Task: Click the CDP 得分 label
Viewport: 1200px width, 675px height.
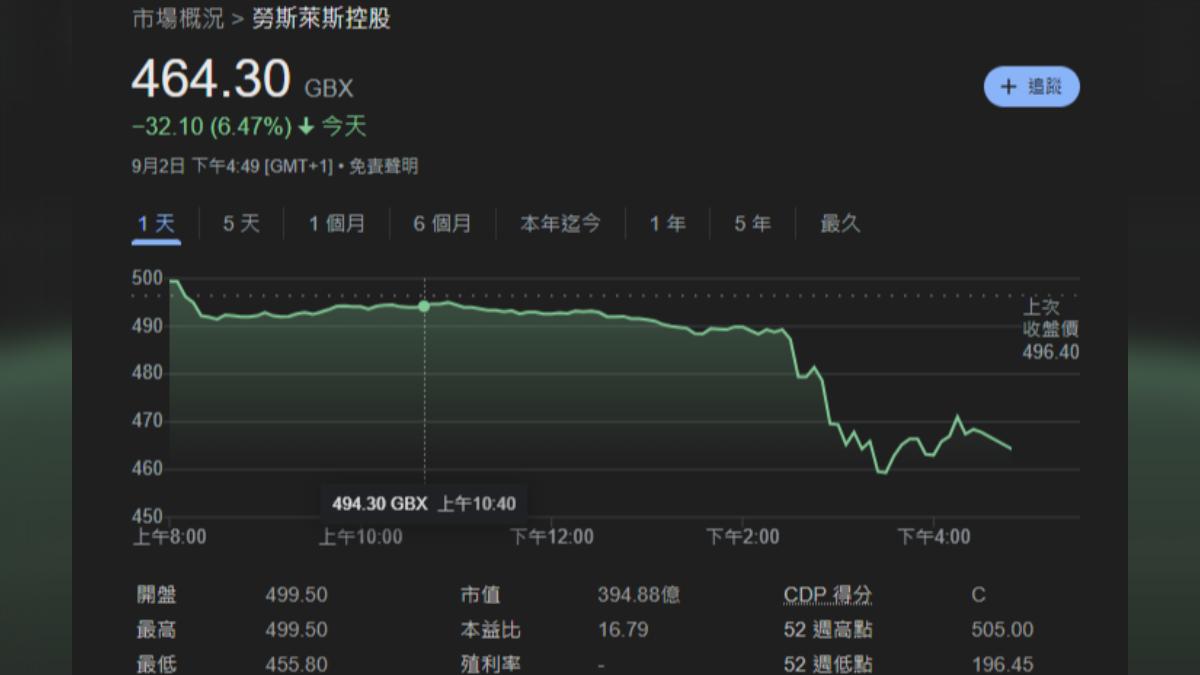Action: click(828, 595)
